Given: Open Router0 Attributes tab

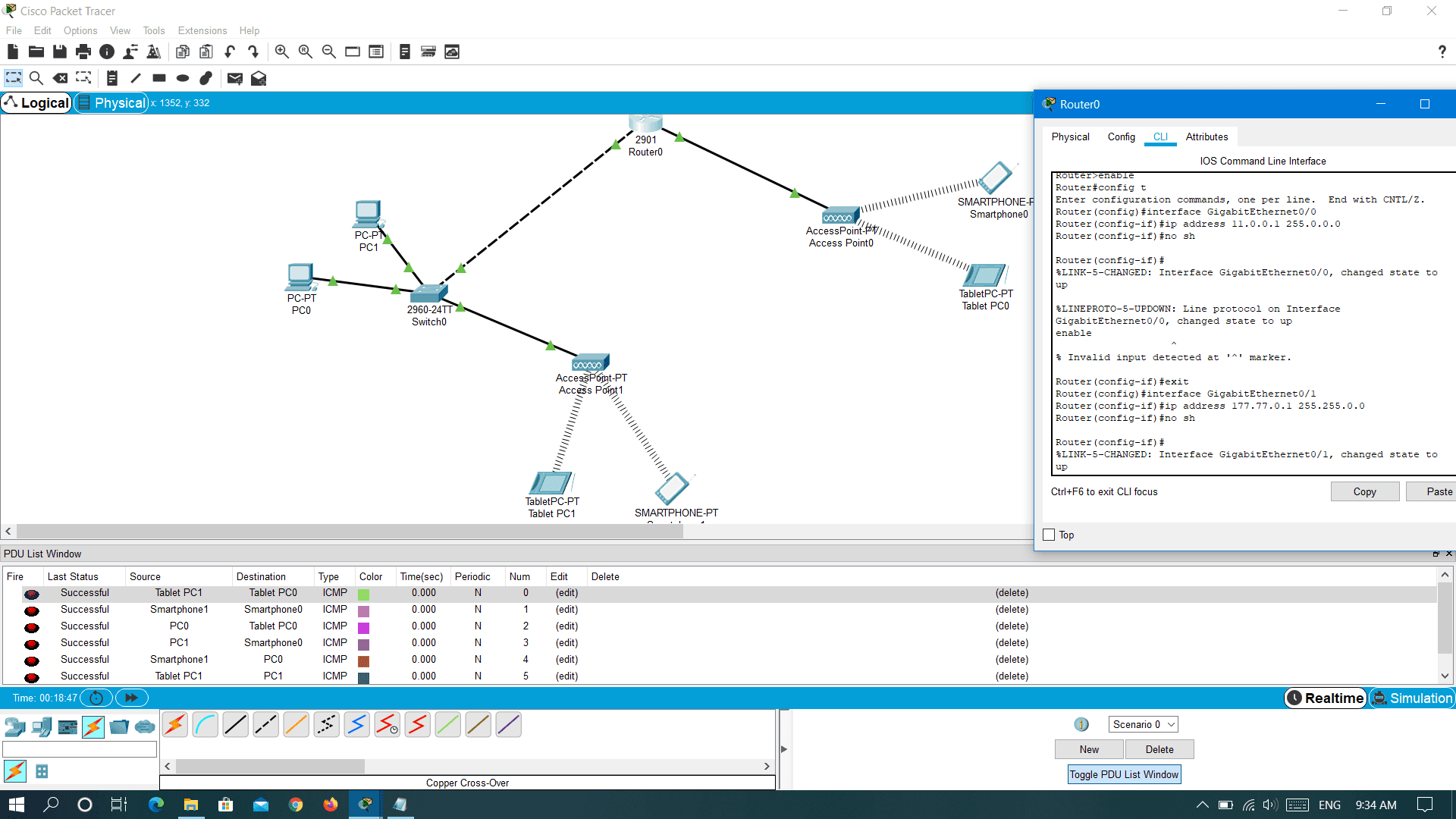Looking at the screenshot, I should (1207, 136).
